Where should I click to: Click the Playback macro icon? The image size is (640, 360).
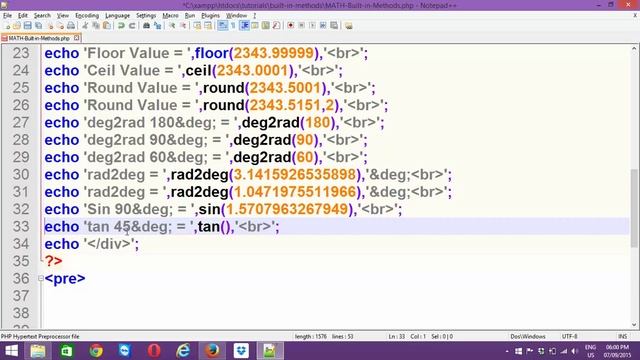click(x=312, y=26)
